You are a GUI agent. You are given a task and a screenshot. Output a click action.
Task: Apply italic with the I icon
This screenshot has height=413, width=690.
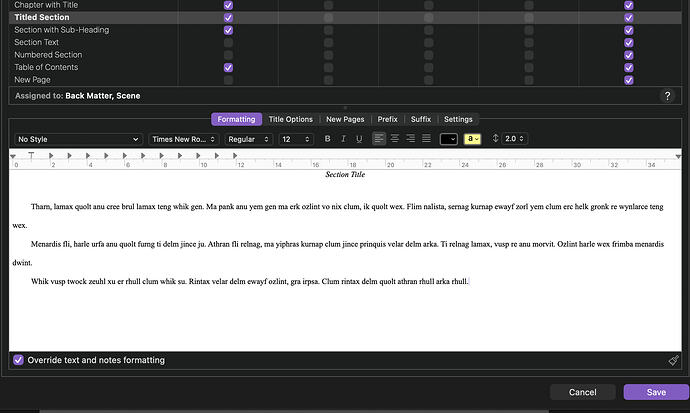coord(343,139)
